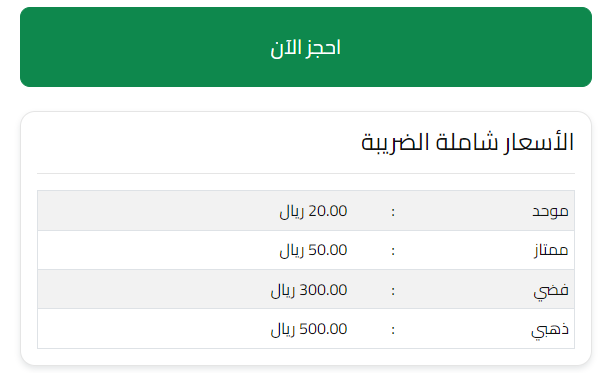Click the 50.00 price amount
601x373 pixels.
point(328,250)
